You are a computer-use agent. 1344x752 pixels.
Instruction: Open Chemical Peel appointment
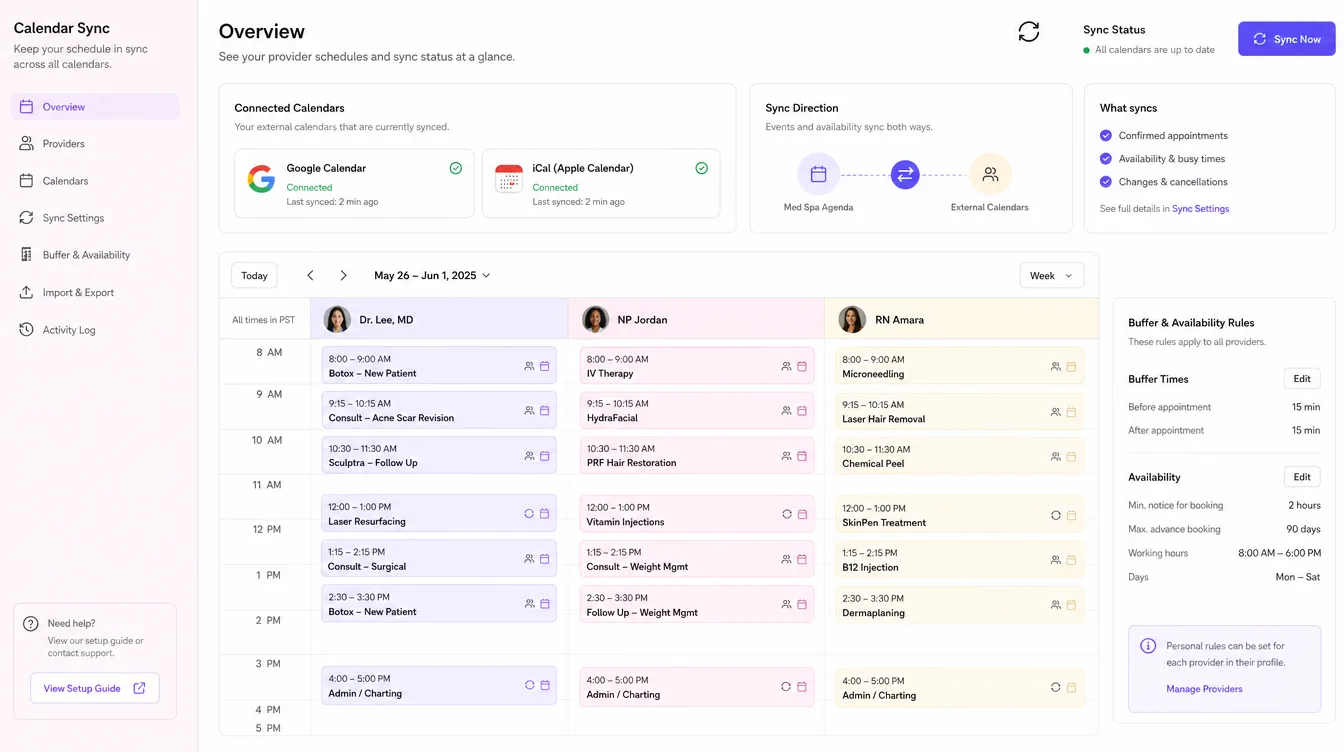960,456
